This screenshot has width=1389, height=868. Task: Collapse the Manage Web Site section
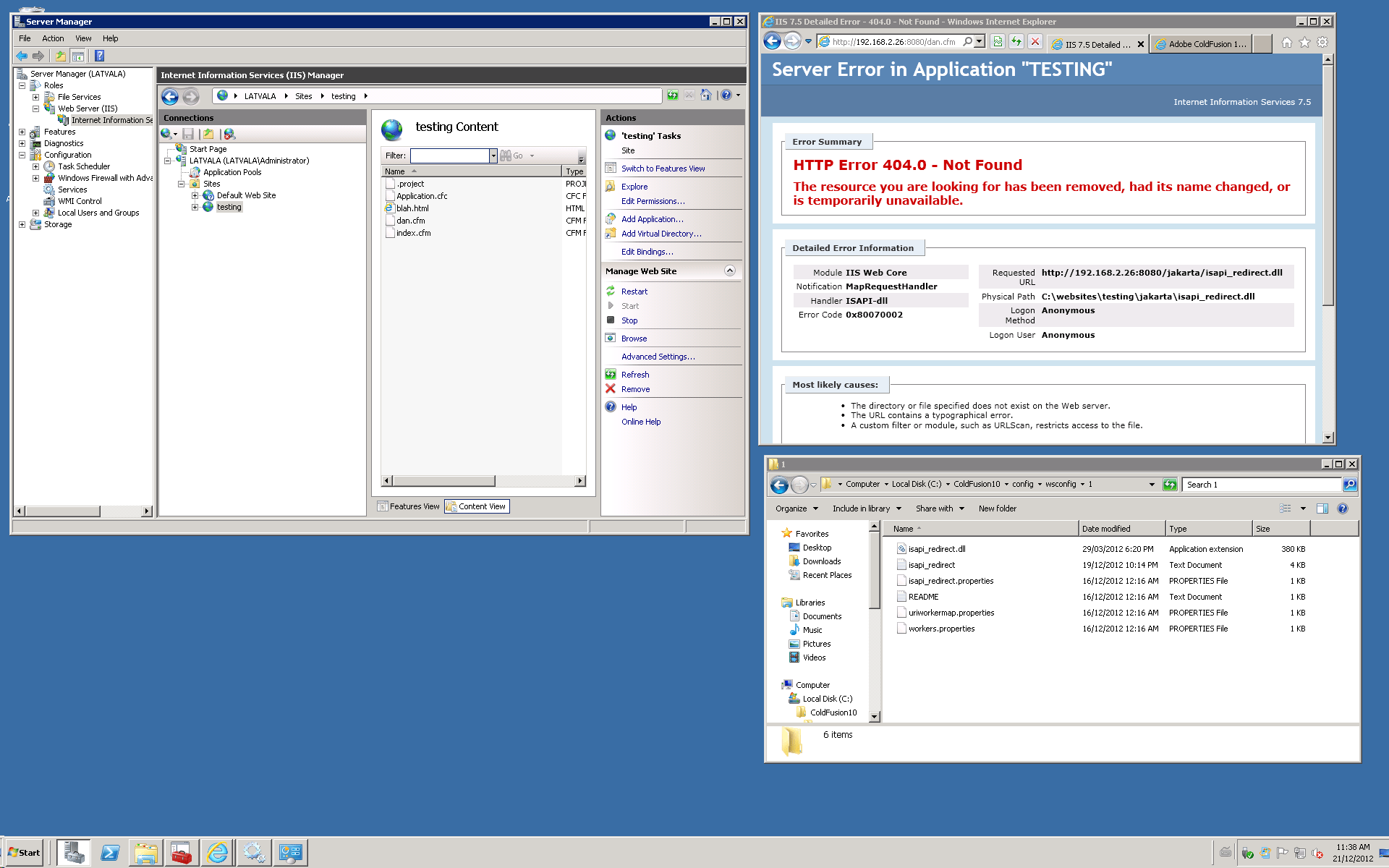coord(729,271)
